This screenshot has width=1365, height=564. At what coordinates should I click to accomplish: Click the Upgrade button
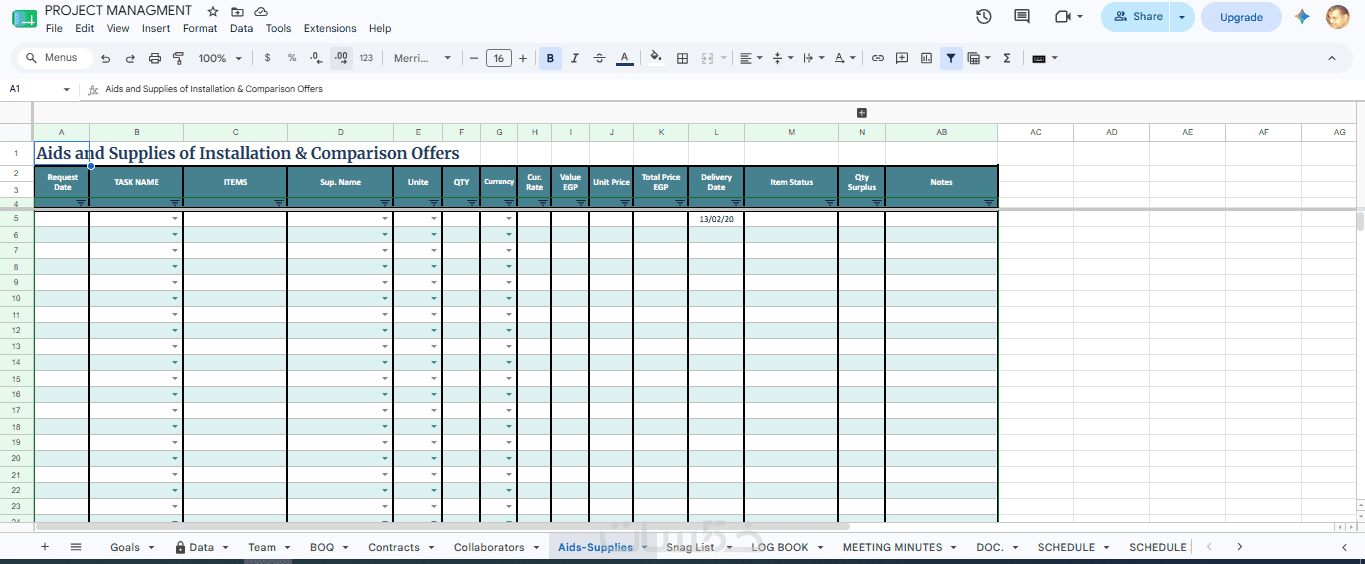coord(1241,17)
